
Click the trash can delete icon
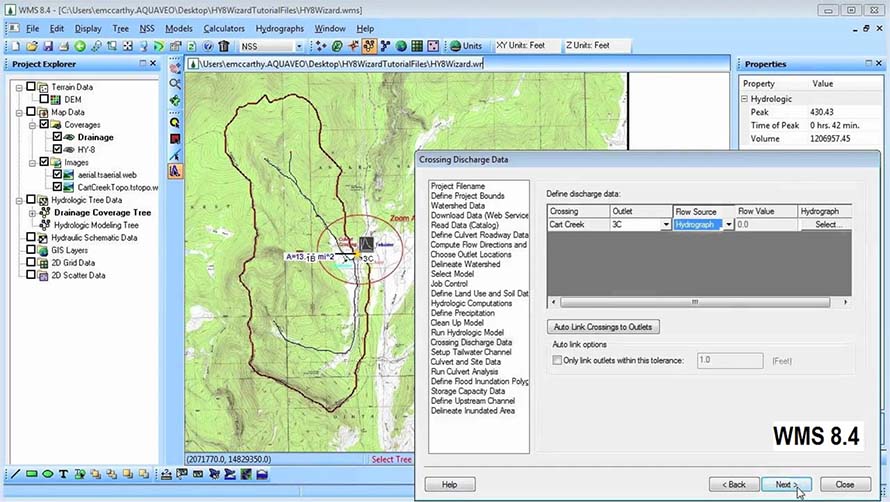click(224, 46)
